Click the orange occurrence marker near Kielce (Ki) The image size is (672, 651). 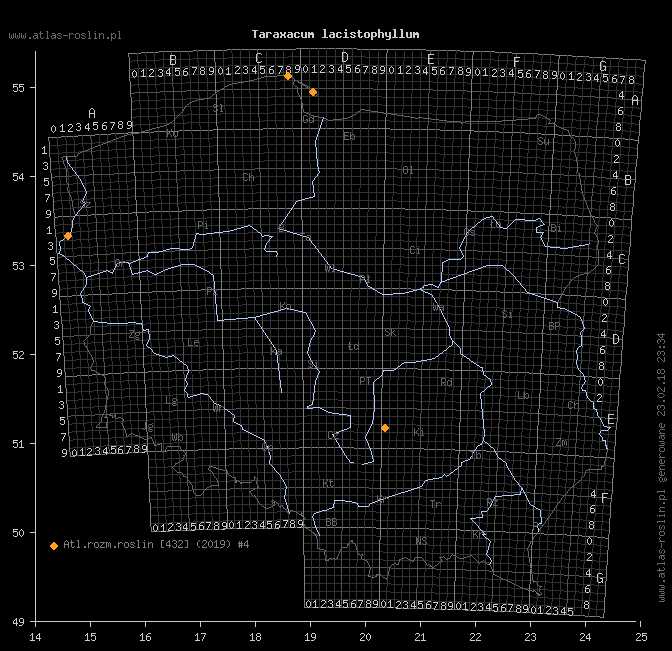(x=385, y=428)
